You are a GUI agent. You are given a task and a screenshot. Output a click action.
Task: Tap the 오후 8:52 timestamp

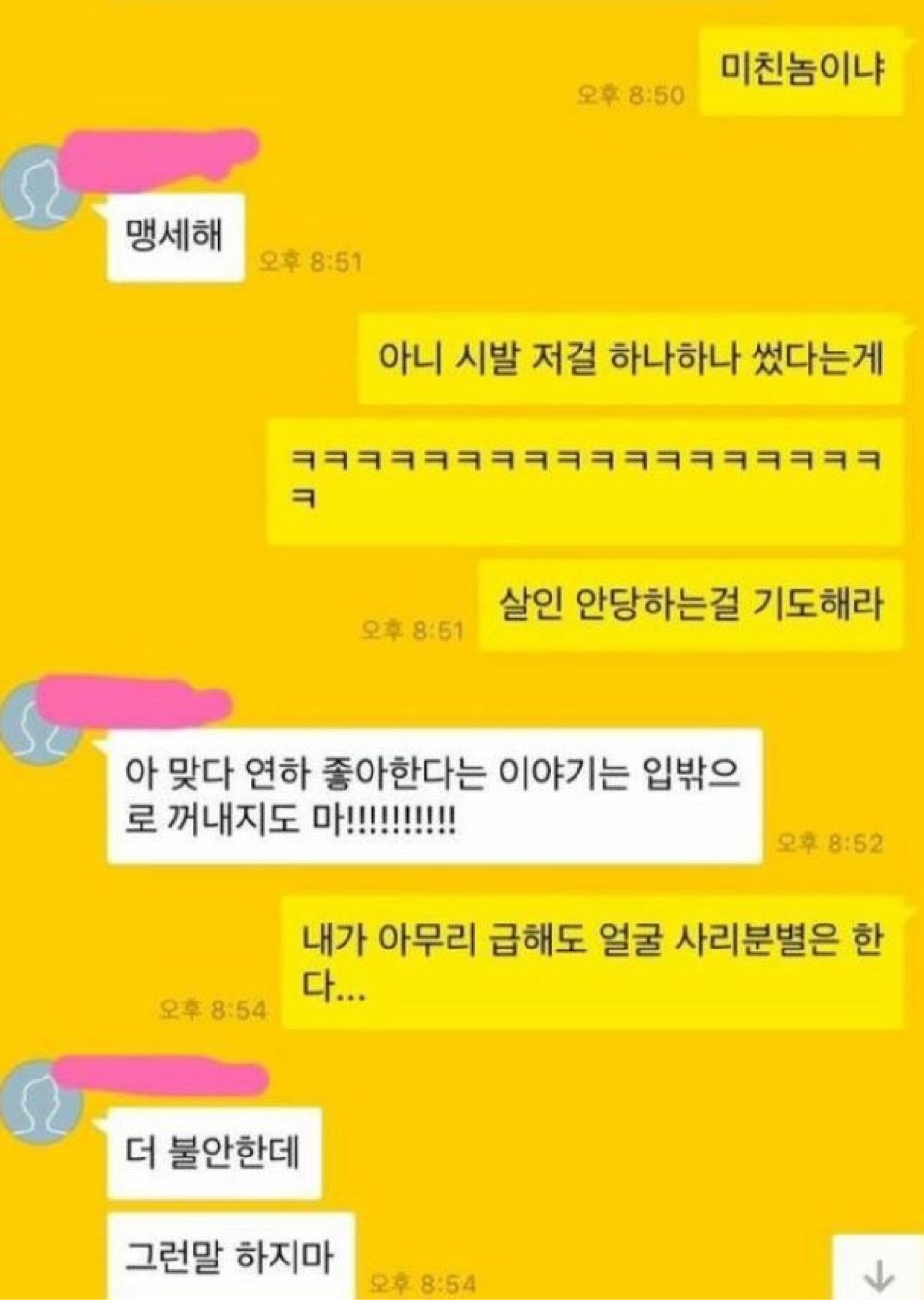coord(829,845)
